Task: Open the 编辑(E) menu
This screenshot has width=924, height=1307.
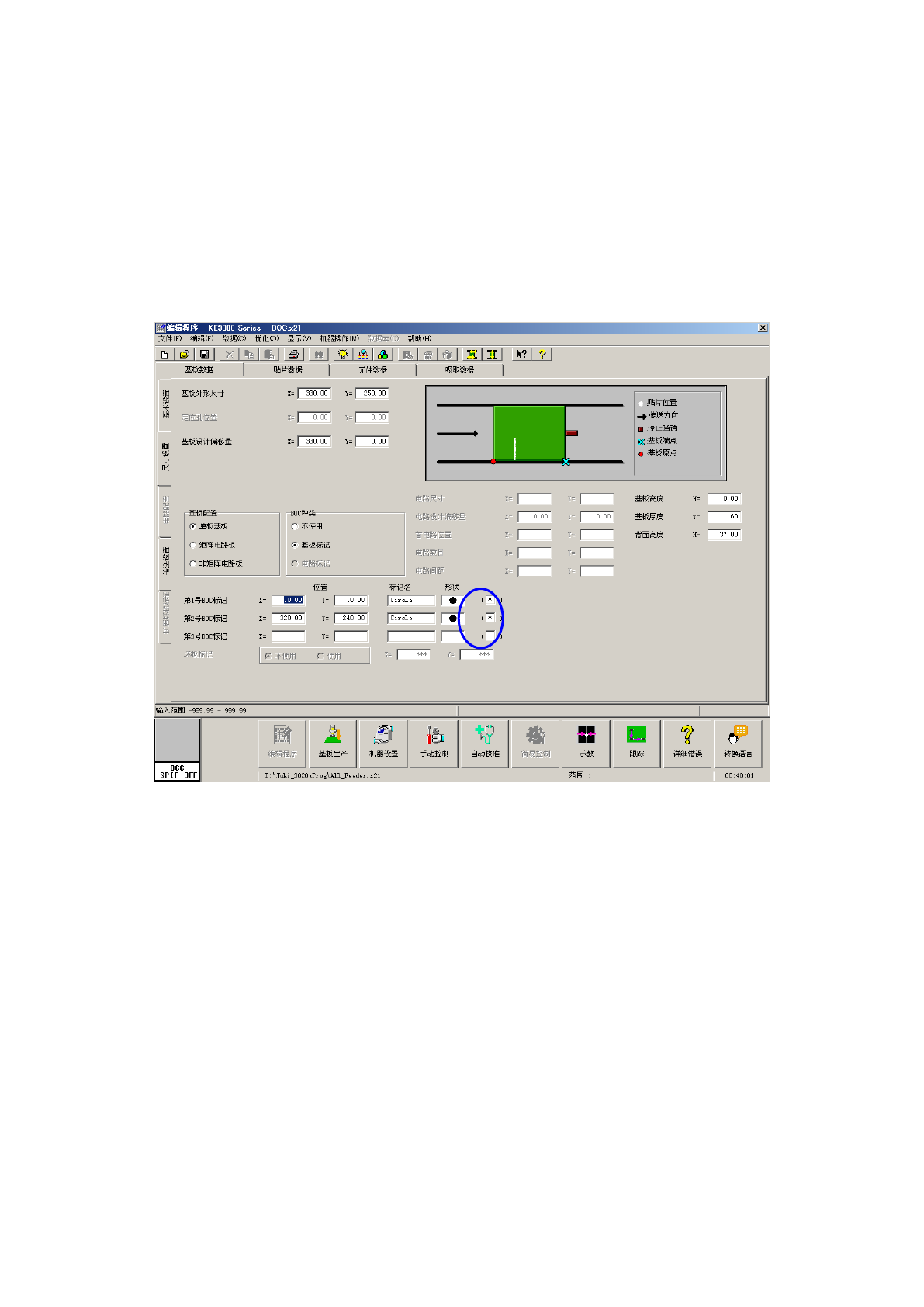Action: click(202, 338)
